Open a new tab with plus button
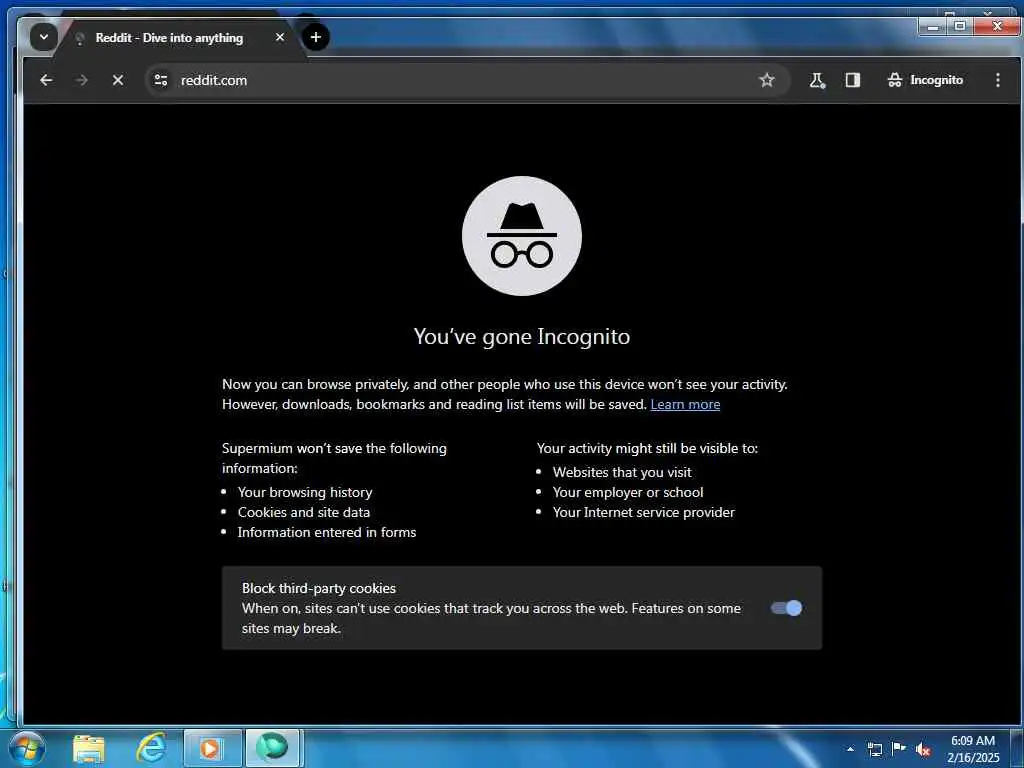 pos(315,37)
